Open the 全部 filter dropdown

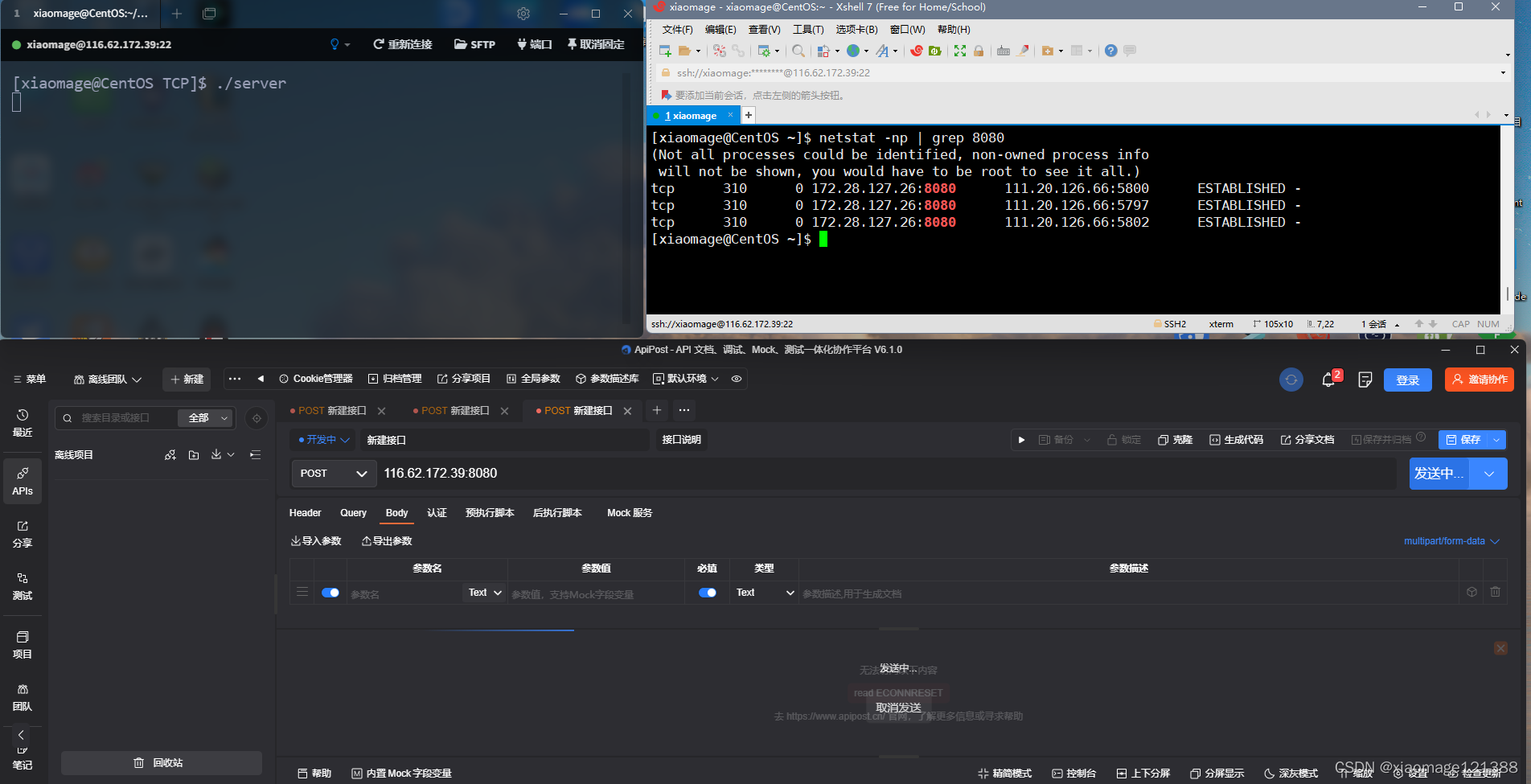pyautogui.click(x=207, y=418)
